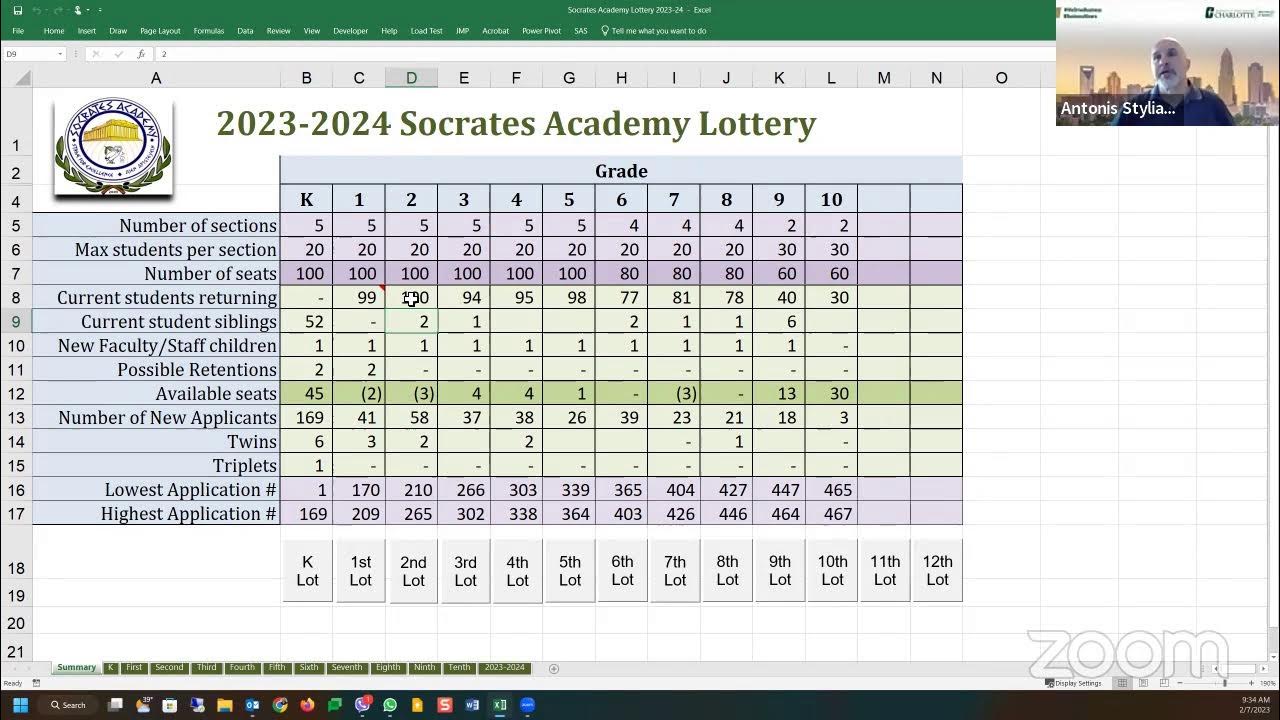Click Display Settings in status bar
1280x720 pixels.
[x=1074, y=683]
